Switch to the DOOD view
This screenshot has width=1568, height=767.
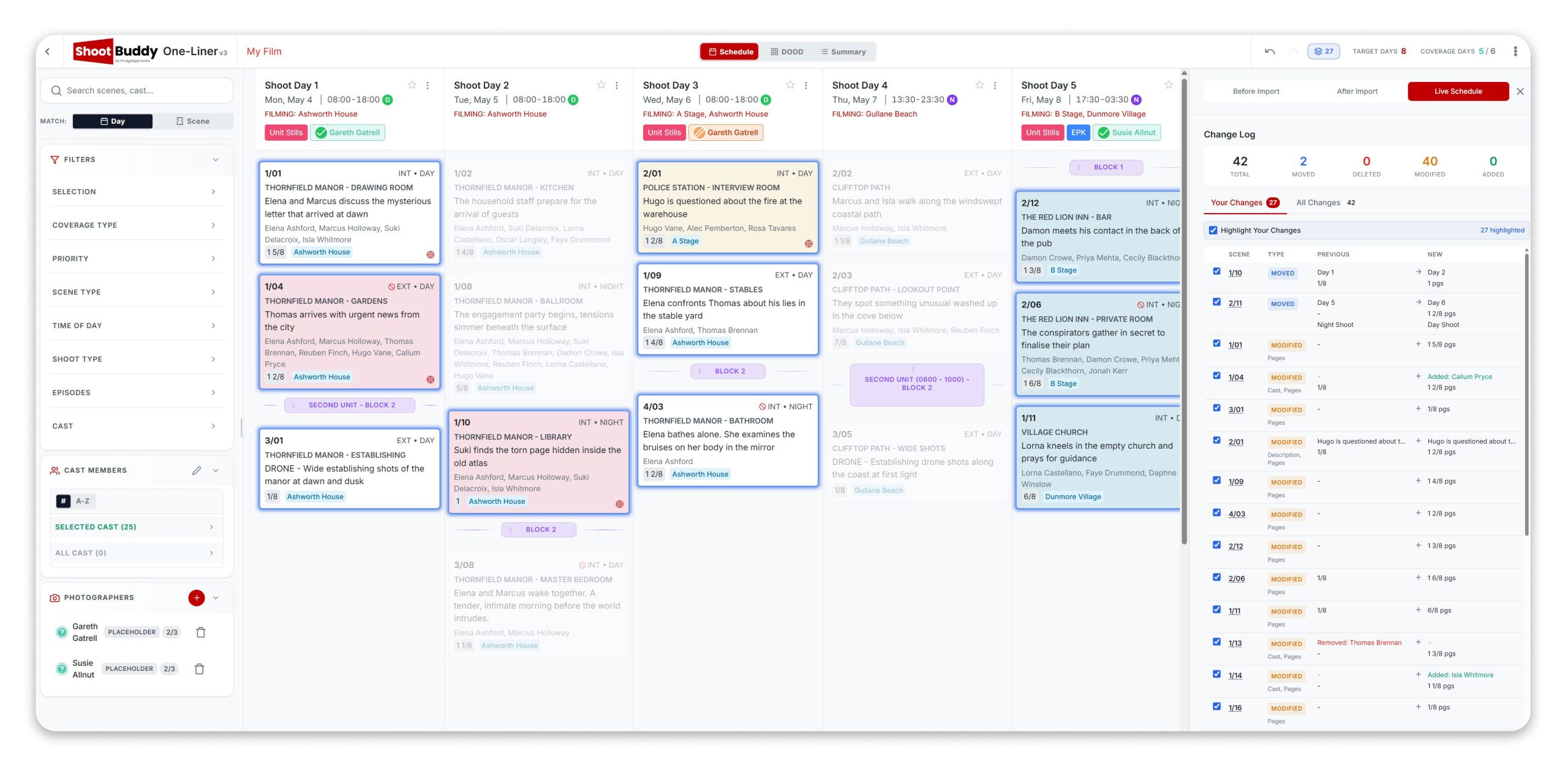787,52
